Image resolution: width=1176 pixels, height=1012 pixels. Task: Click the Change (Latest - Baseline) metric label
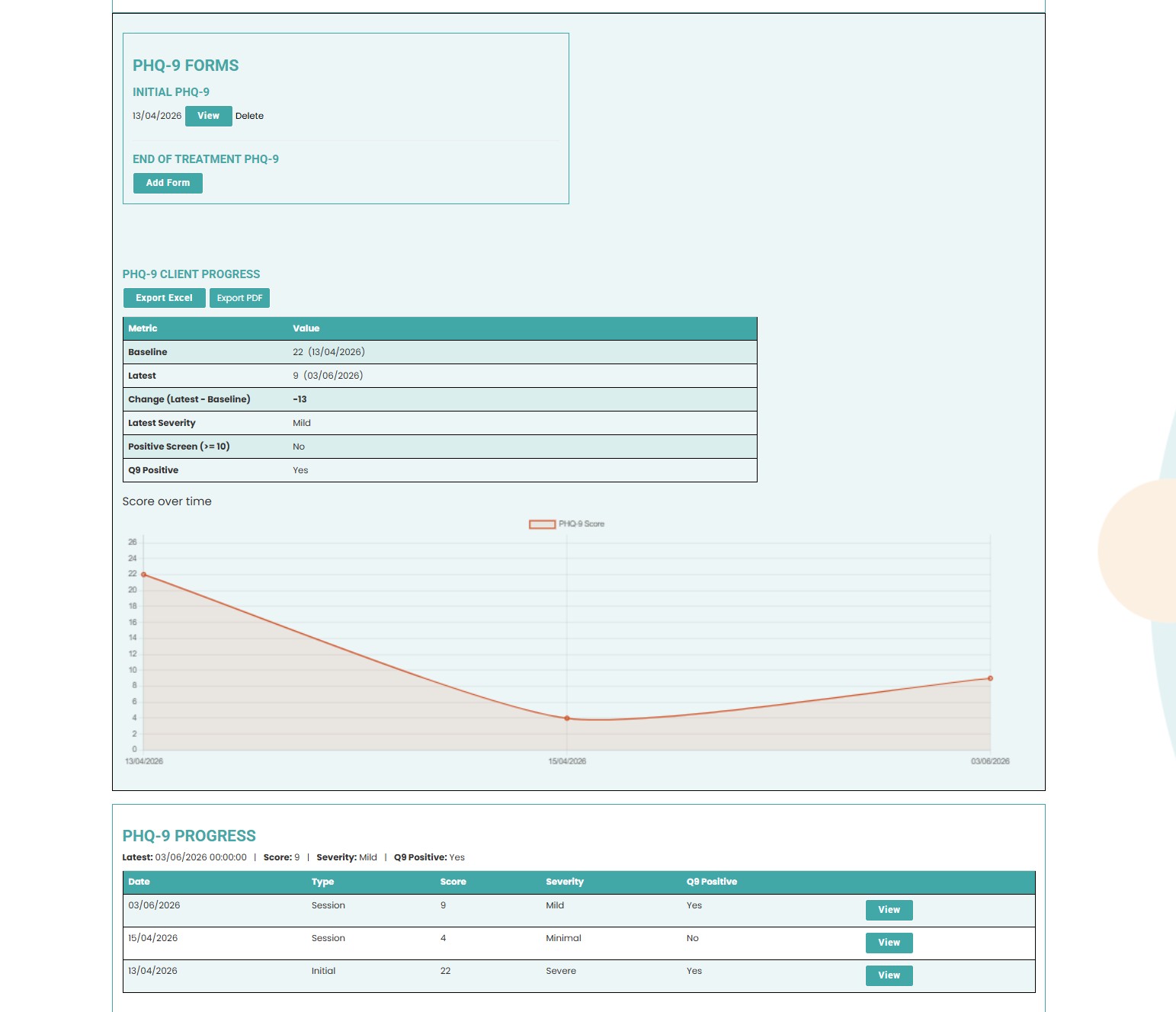point(189,399)
